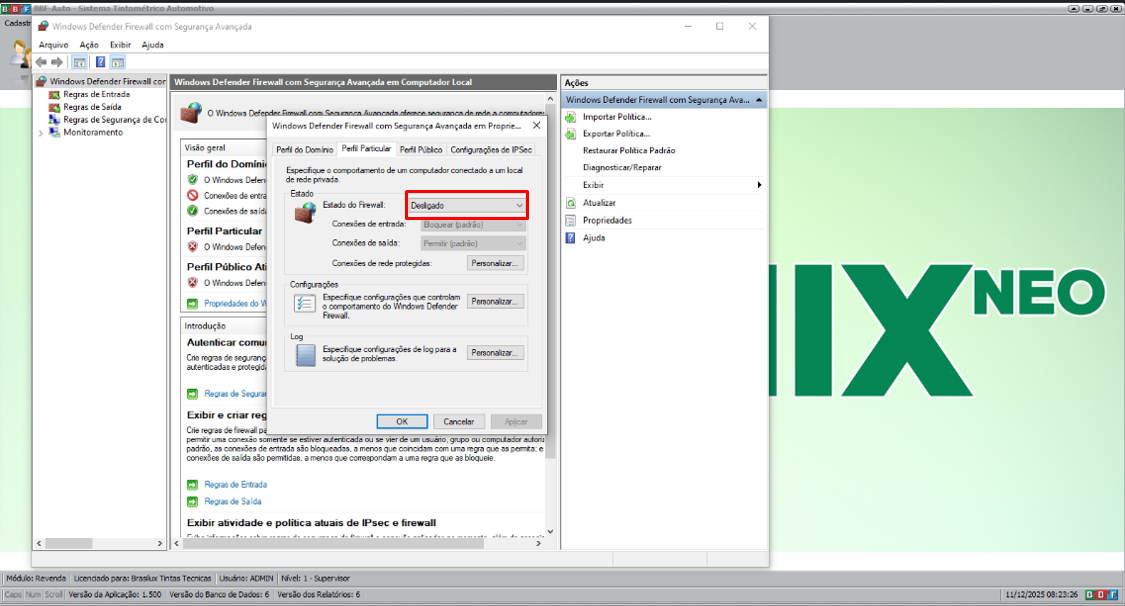Click the Aplicar button

coord(516,422)
